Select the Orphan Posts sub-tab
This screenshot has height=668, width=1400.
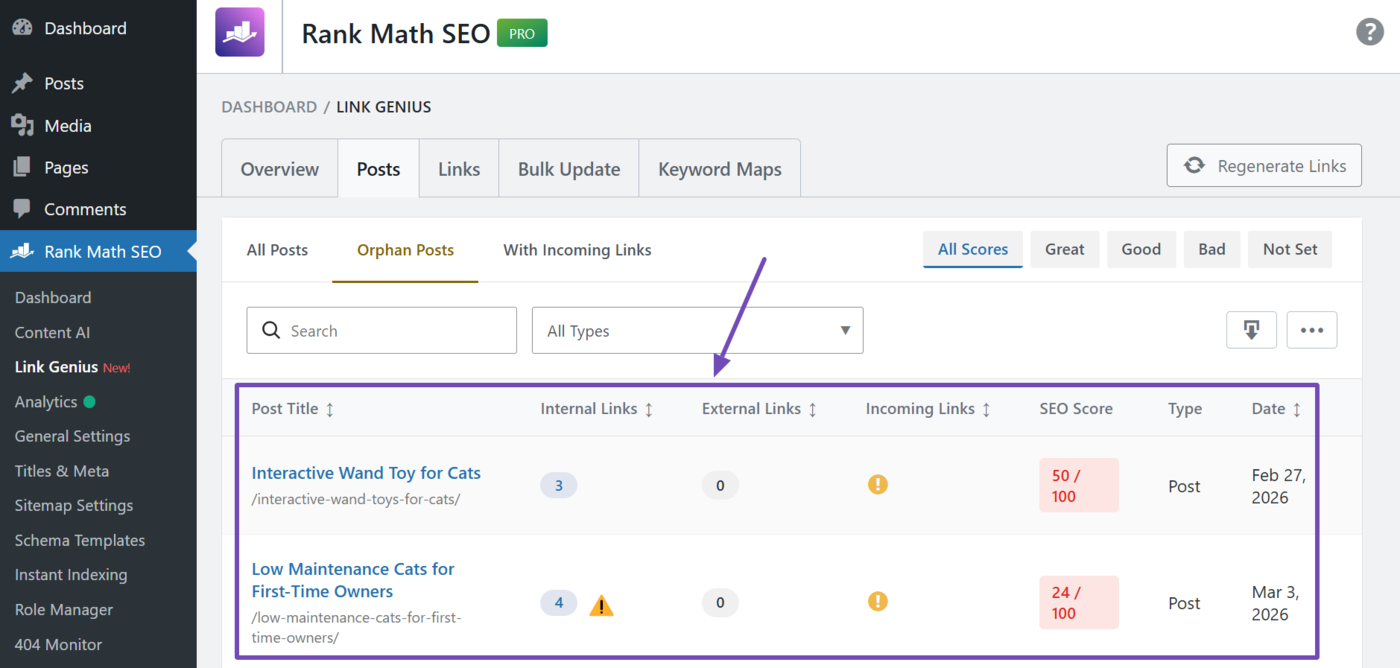[405, 250]
